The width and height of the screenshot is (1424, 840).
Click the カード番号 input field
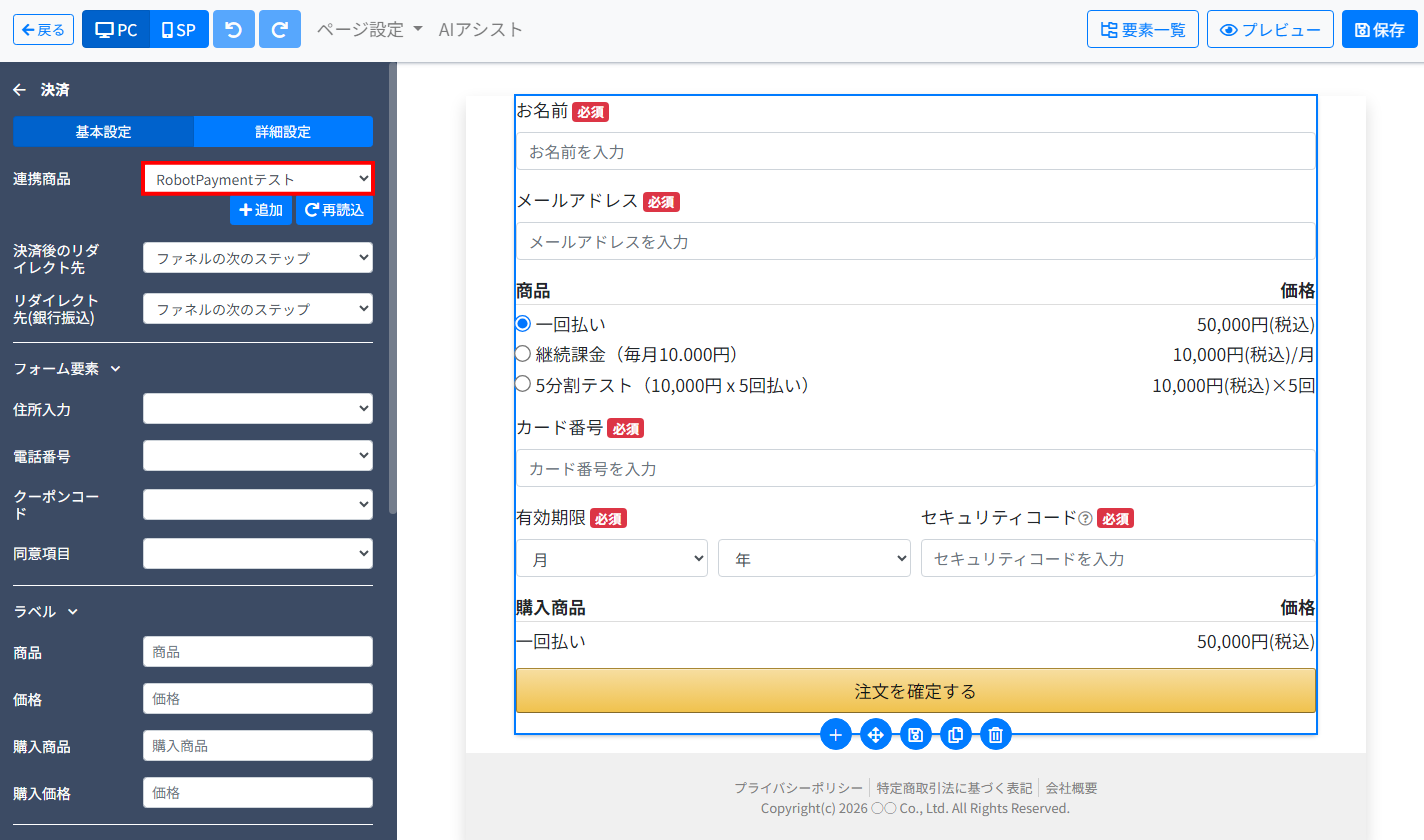click(915, 468)
